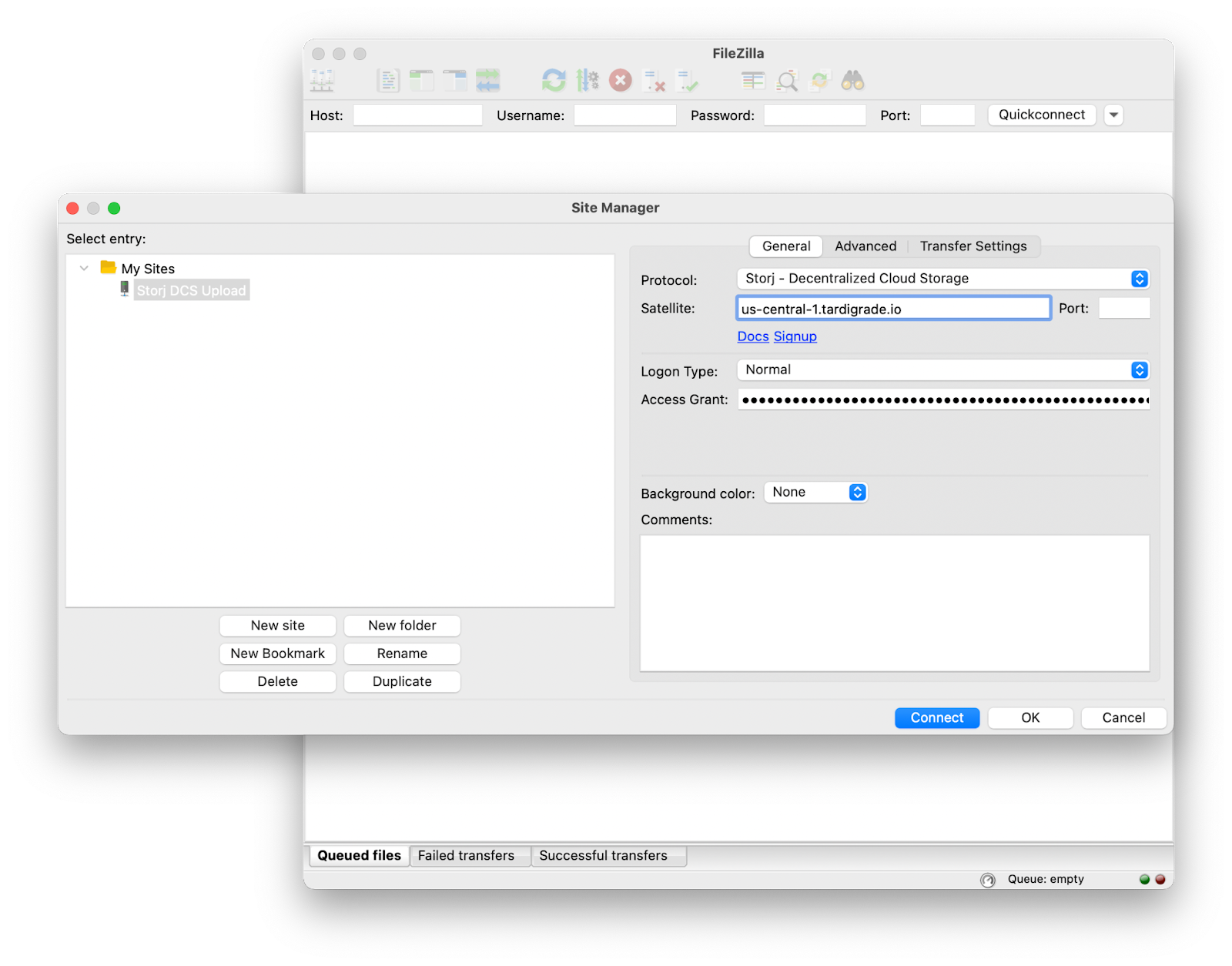Delete the selected site entry
The width and height of the screenshot is (1232, 966).
[x=278, y=682]
